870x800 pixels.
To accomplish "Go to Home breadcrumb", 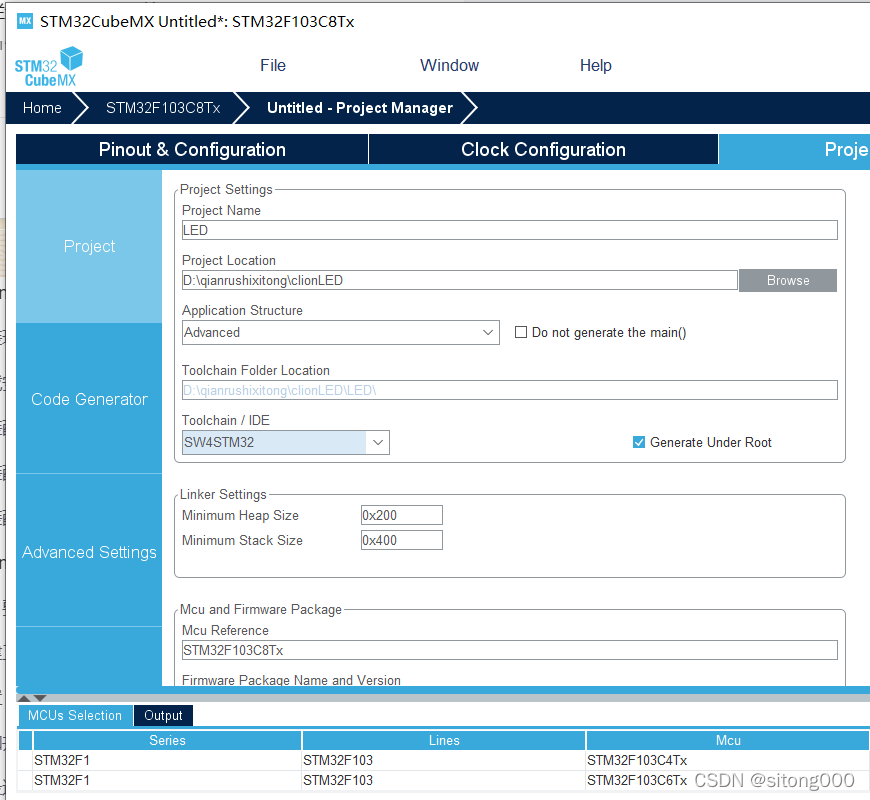I will [42, 108].
